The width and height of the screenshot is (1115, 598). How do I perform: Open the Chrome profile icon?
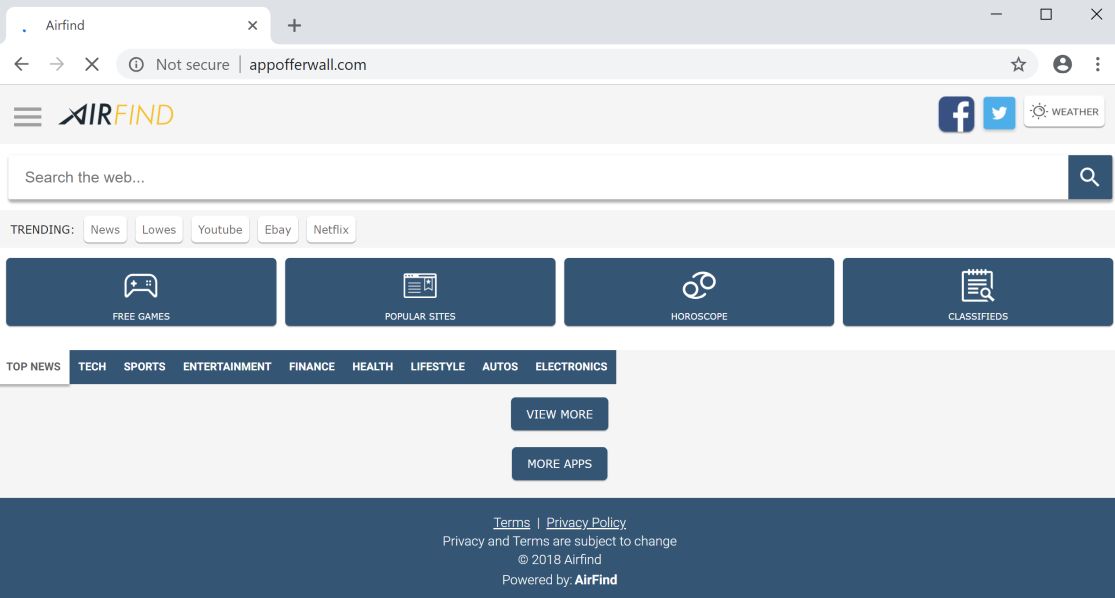[x=1062, y=65]
